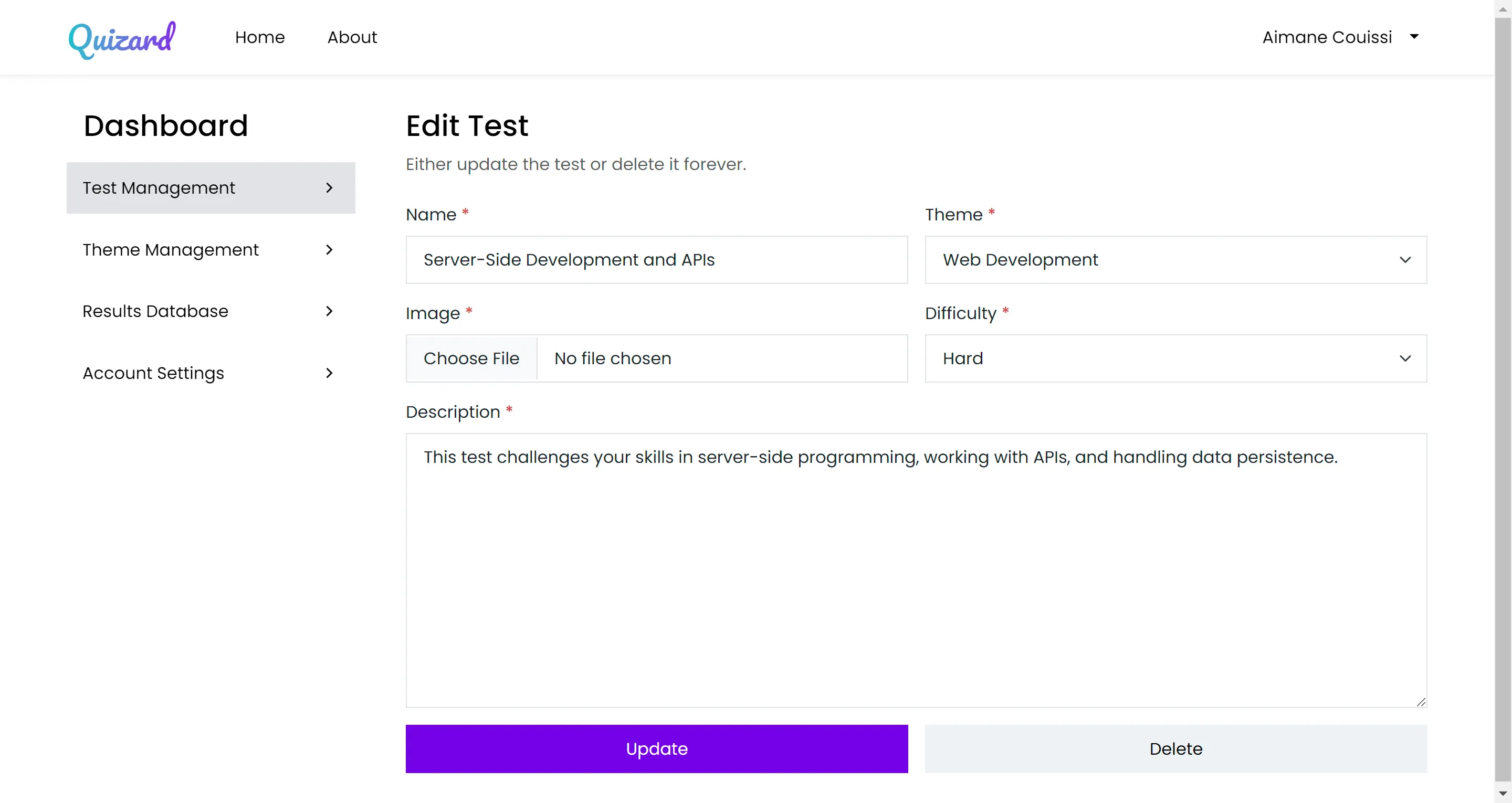Open the Difficulty dropdown showing Hard
1512x803 pixels.
click(1175, 358)
